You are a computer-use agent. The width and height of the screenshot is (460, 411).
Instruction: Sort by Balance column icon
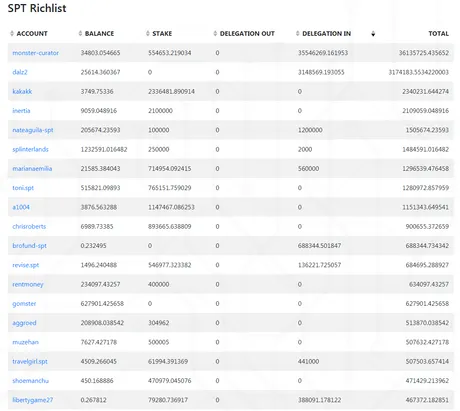[x=80, y=33]
